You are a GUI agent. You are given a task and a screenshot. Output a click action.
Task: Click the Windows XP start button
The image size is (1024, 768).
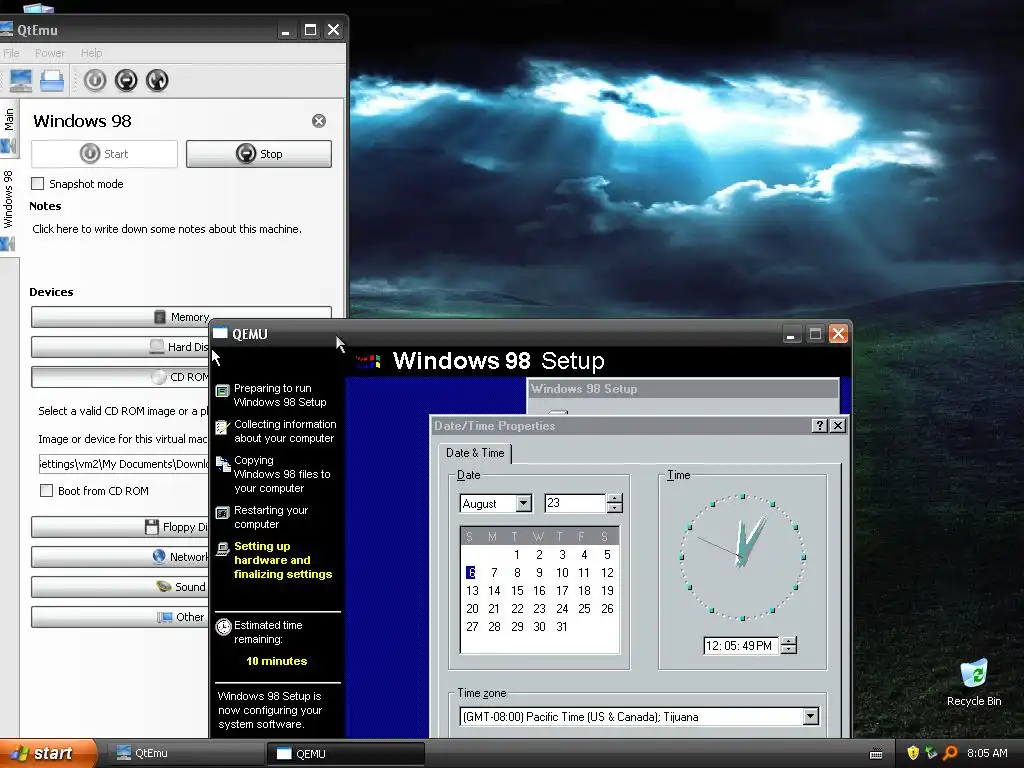coord(48,754)
